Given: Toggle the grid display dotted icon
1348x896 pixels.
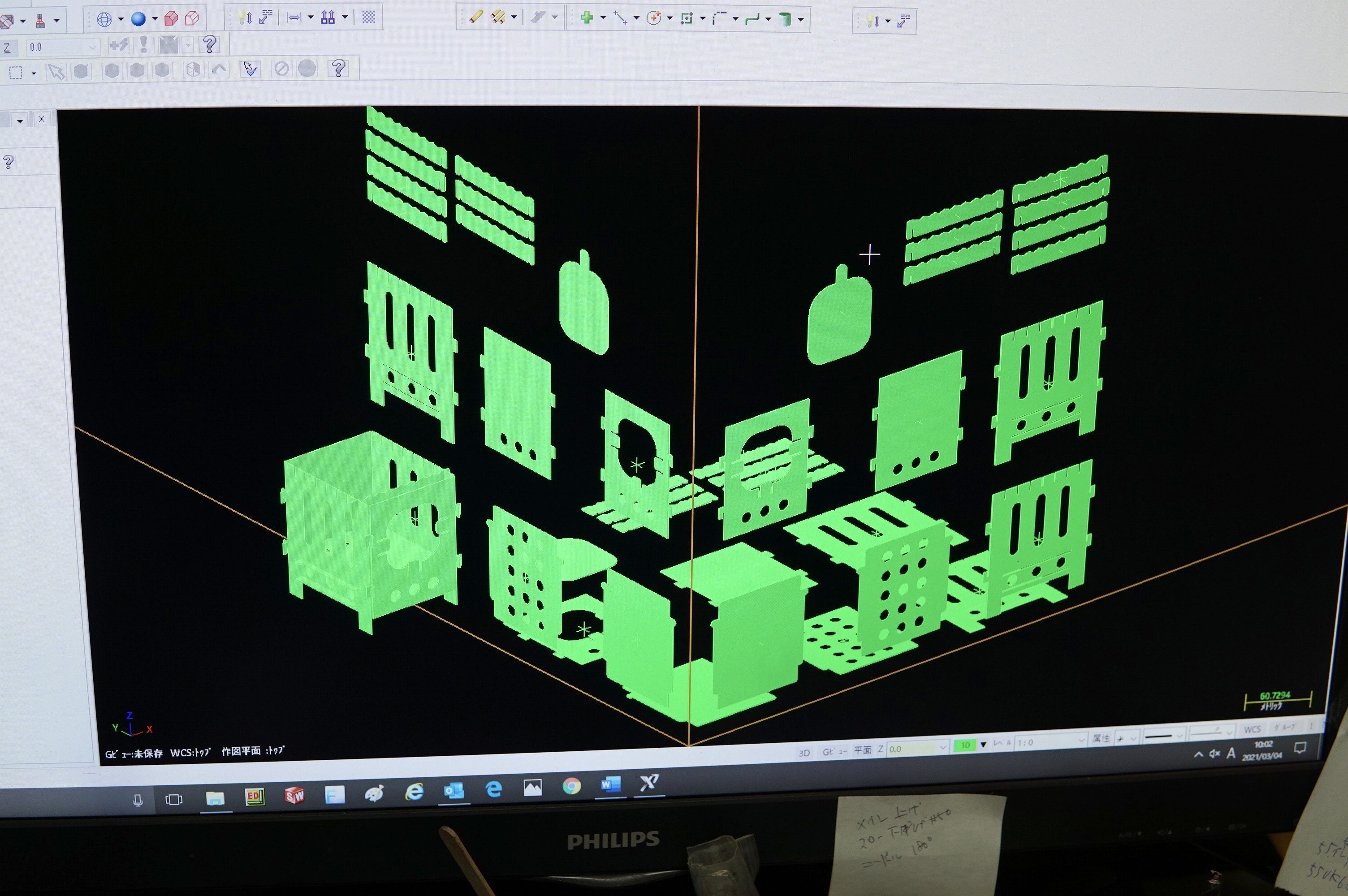Looking at the screenshot, I should (368, 17).
